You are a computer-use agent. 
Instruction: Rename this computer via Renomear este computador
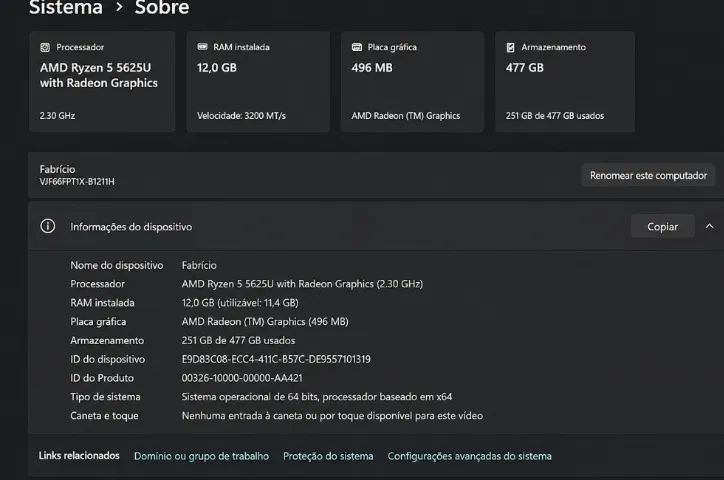point(648,175)
